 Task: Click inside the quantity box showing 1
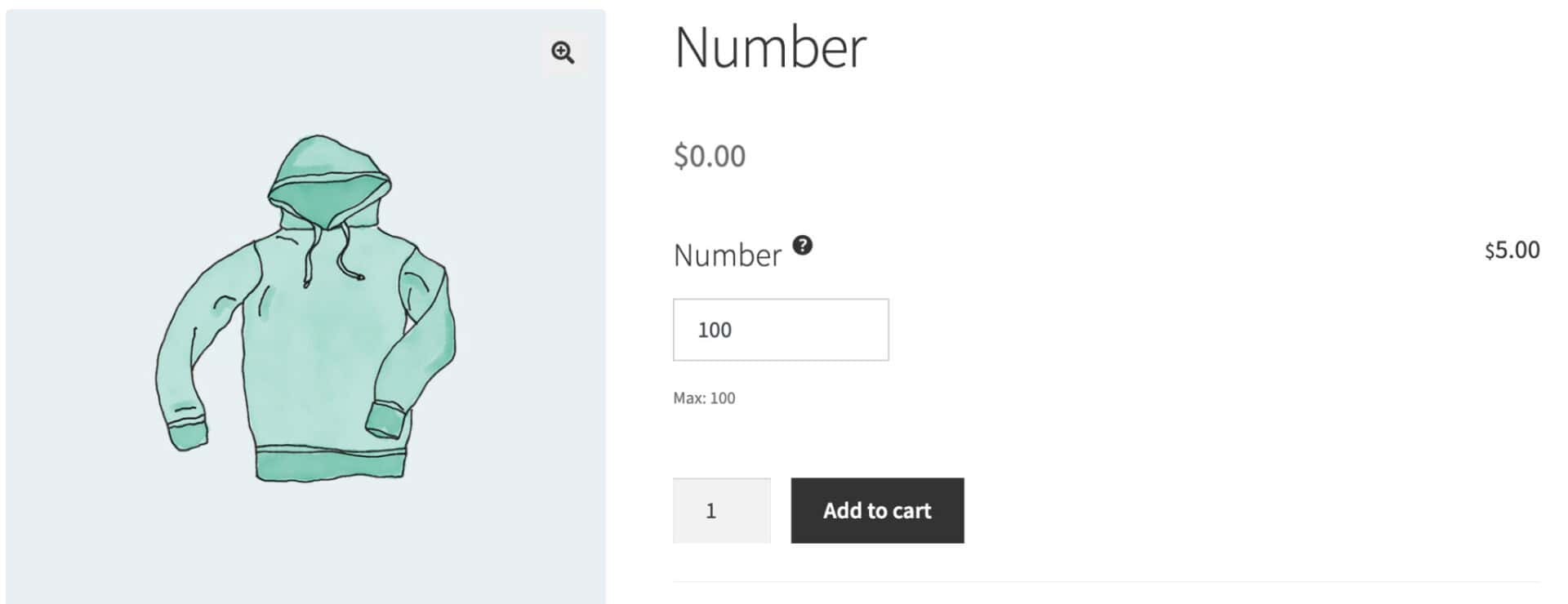pos(721,510)
